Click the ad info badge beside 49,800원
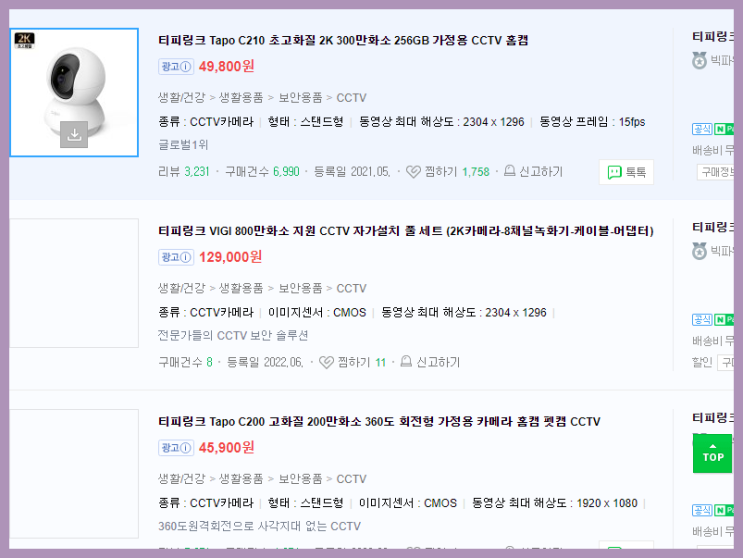Screen dimensions: 743x558 [176, 66]
